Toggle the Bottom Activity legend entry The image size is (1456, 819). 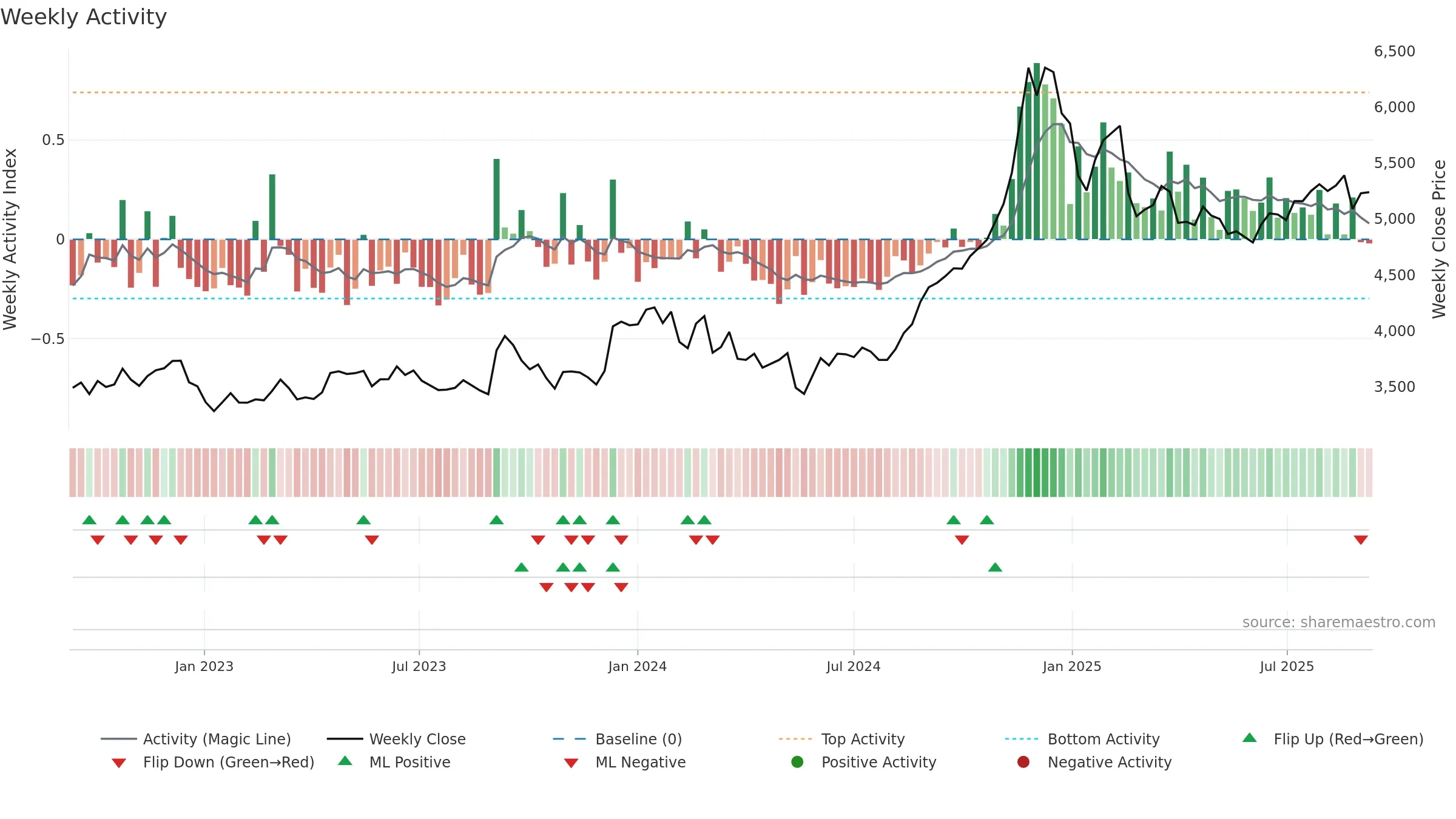1082,739
